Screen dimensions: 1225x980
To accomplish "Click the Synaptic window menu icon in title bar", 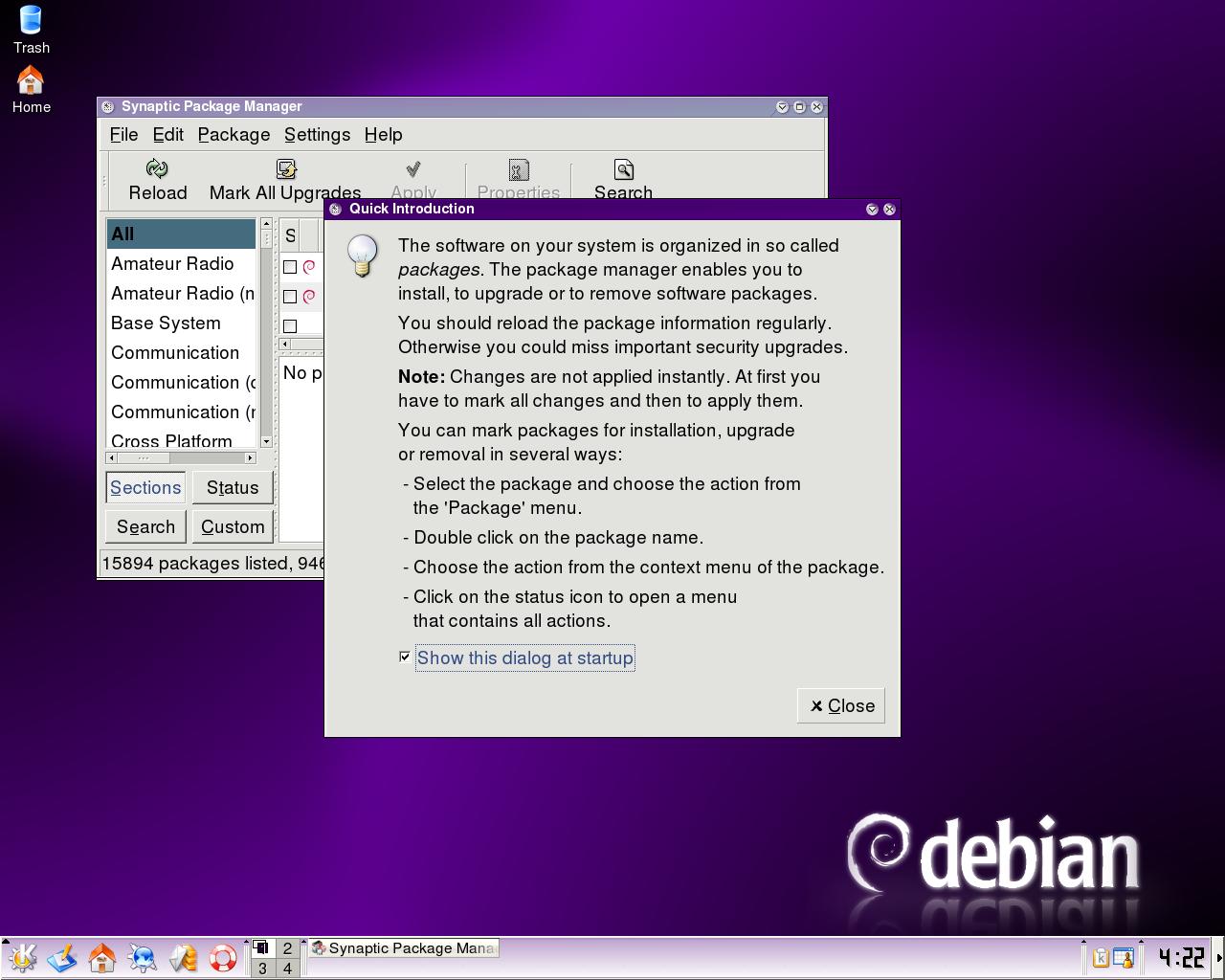I will point(108,107).
